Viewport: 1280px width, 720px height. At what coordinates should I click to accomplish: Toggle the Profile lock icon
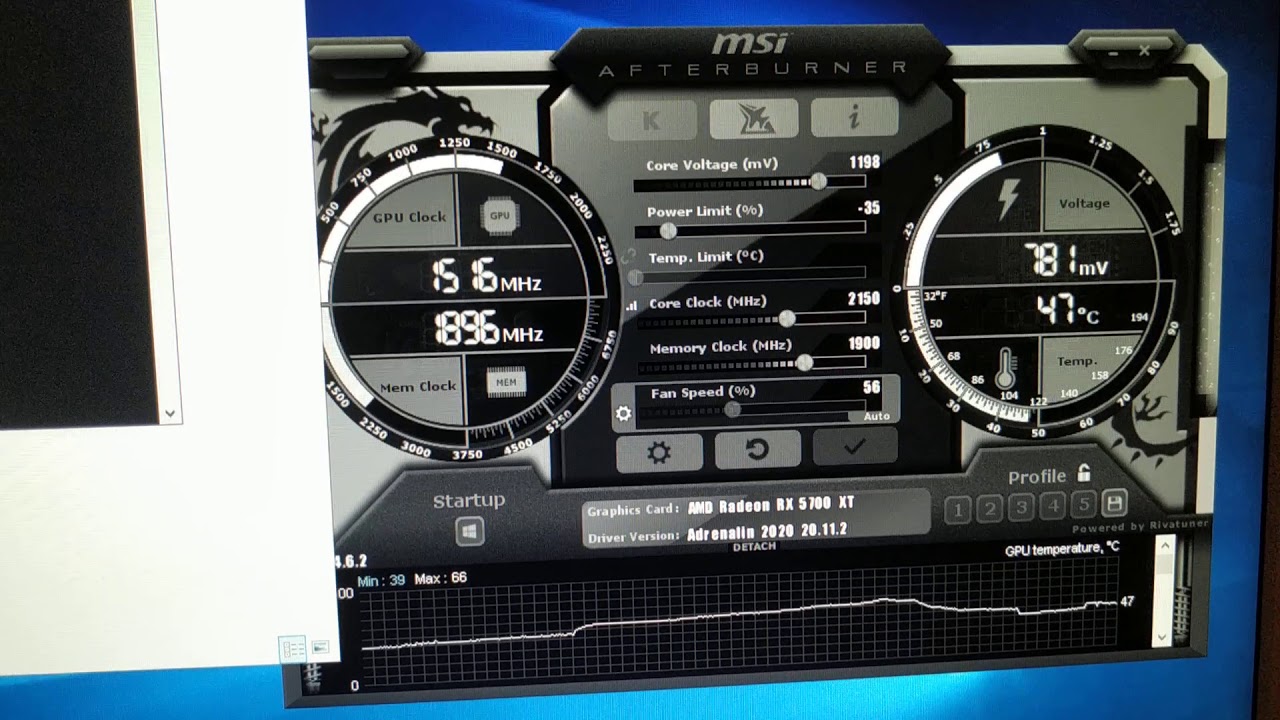(x=1084, y=473)
